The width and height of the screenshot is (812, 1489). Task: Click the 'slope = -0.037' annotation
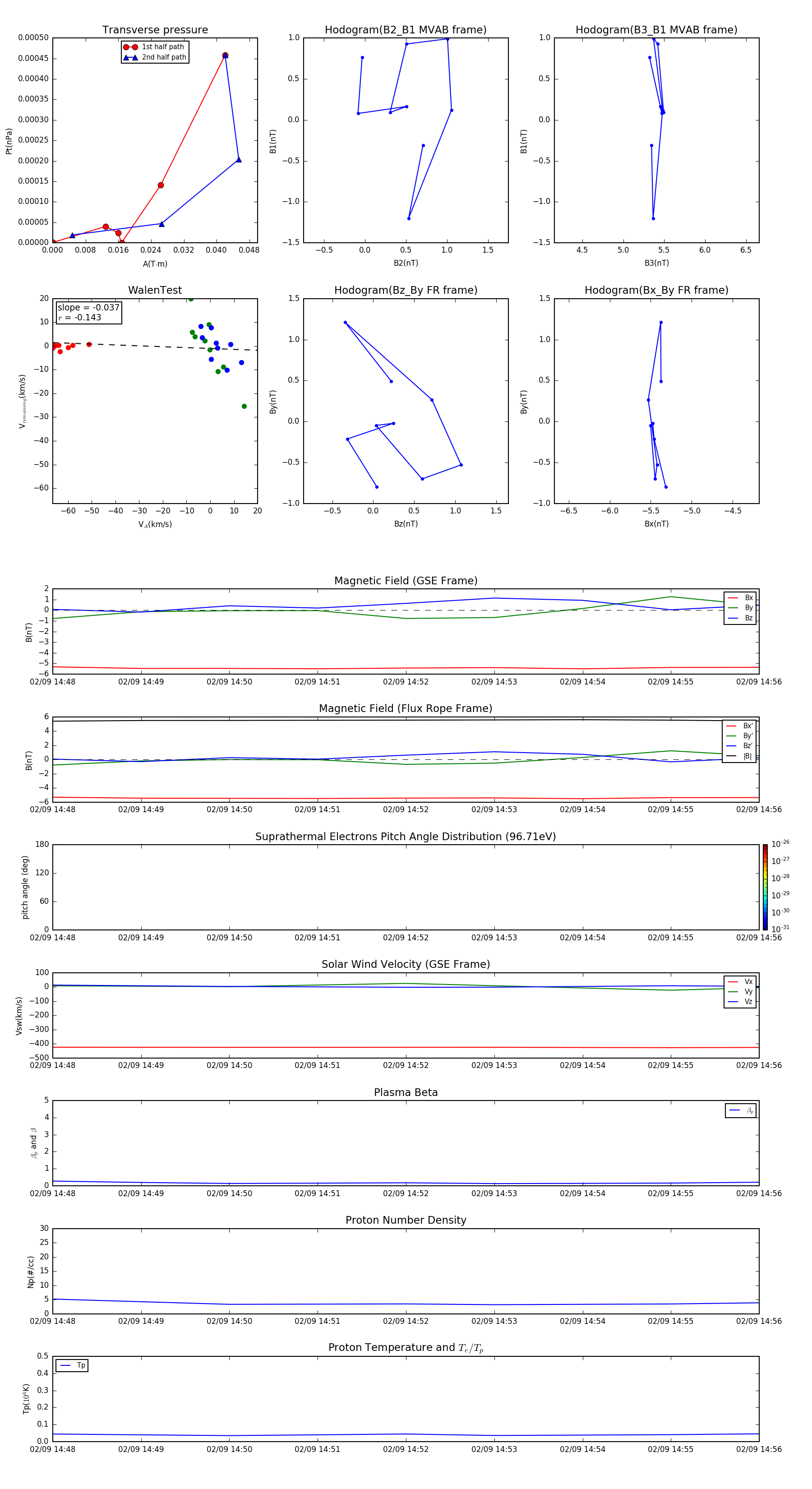(x=88, y=308)
